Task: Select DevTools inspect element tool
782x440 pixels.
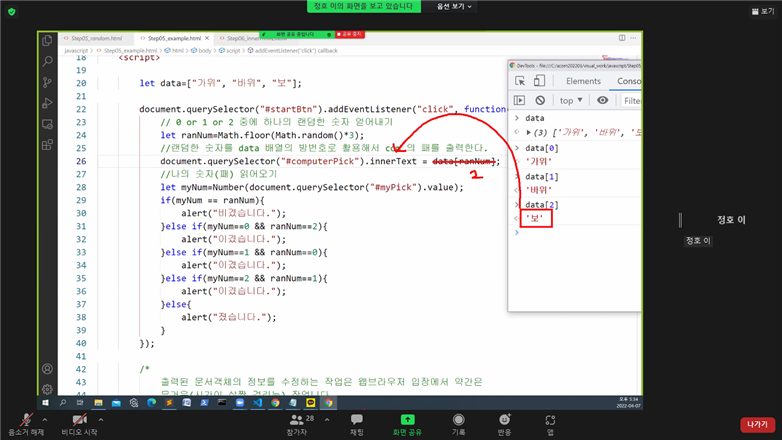Action: [x=520, y=81]
